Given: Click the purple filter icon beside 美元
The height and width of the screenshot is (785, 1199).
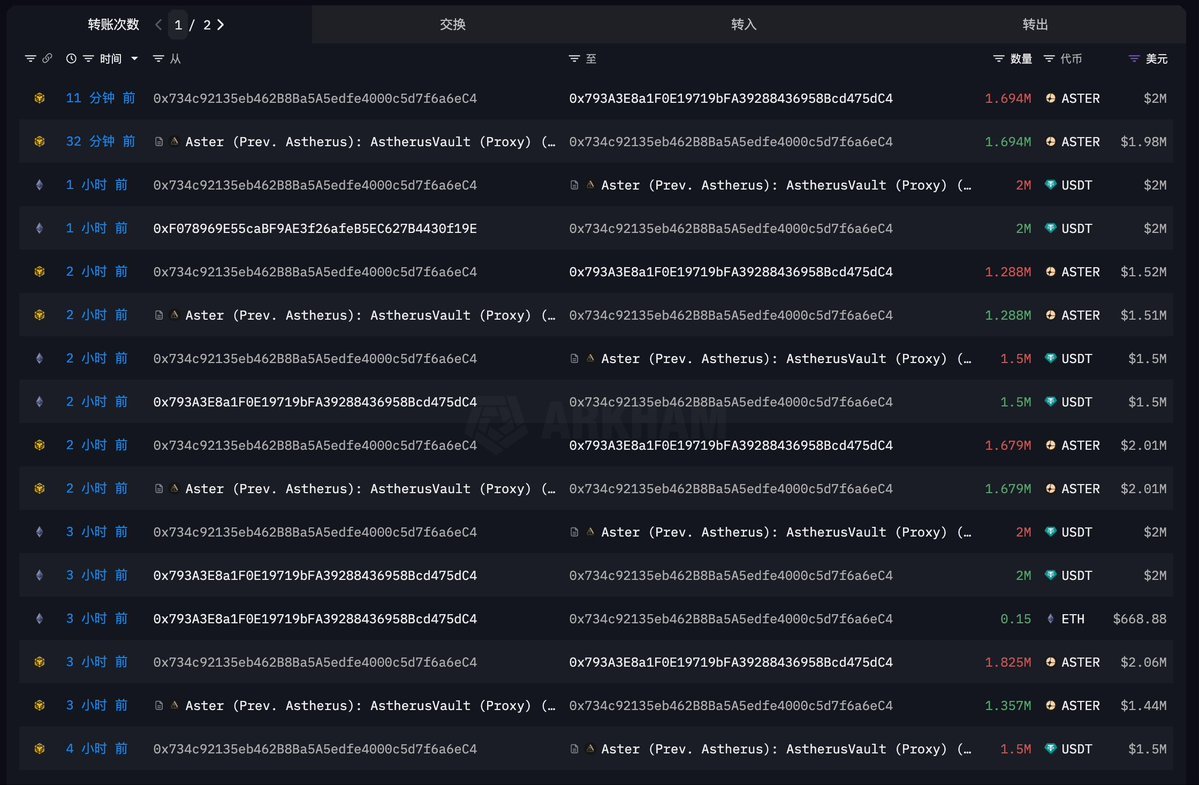Looking at the screenshot, I should [x=1134, y=59].
